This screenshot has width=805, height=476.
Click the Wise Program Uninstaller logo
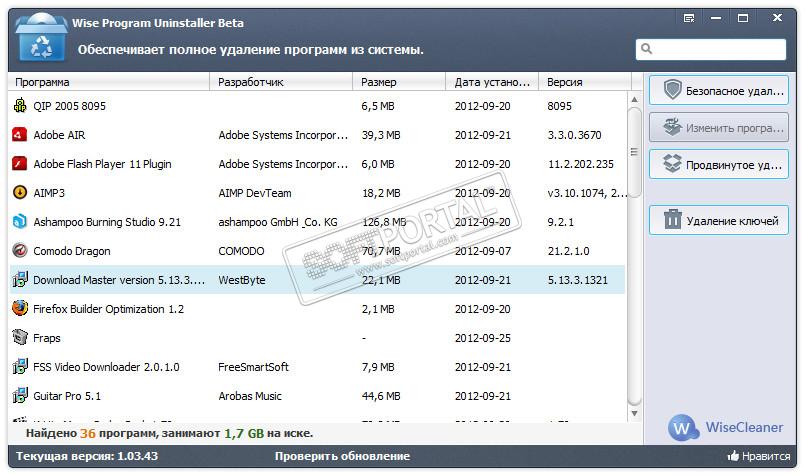click(x=41, y=37)
